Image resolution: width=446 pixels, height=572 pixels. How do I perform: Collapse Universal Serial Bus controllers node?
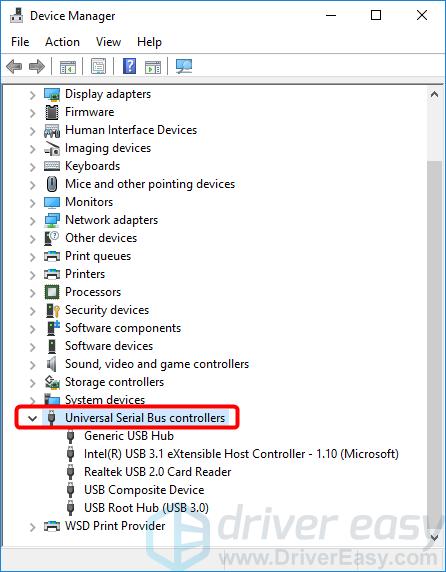click(33, 418)
